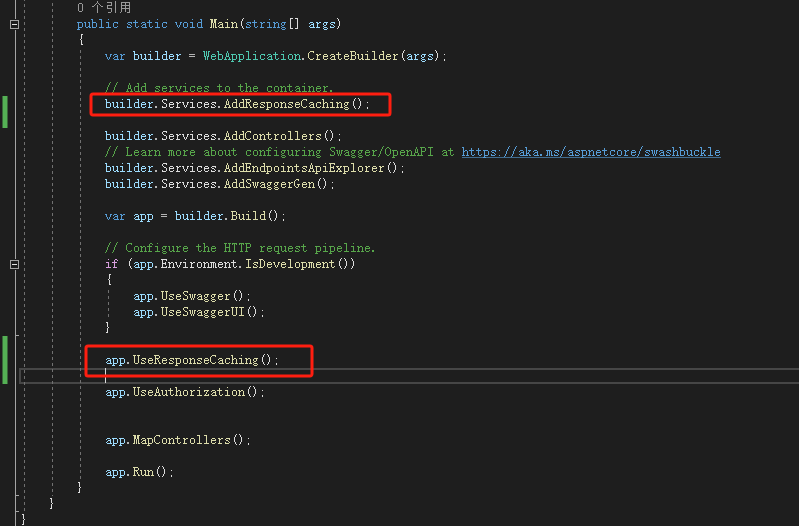The image size is (799, 526).
Task: Click green change marker beside AddResponseCaching
Action: click(5, 112)
